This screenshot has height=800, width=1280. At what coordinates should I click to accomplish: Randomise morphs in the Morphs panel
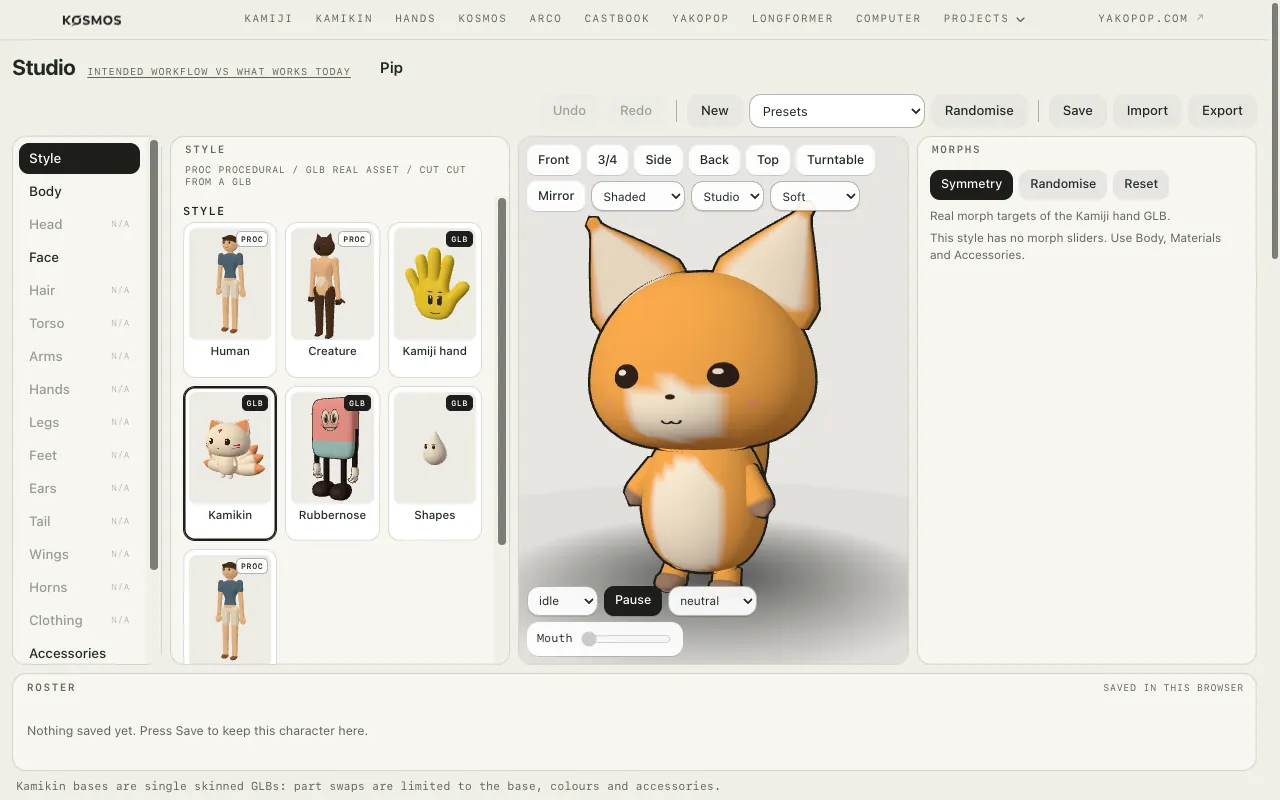point(1063,184)
